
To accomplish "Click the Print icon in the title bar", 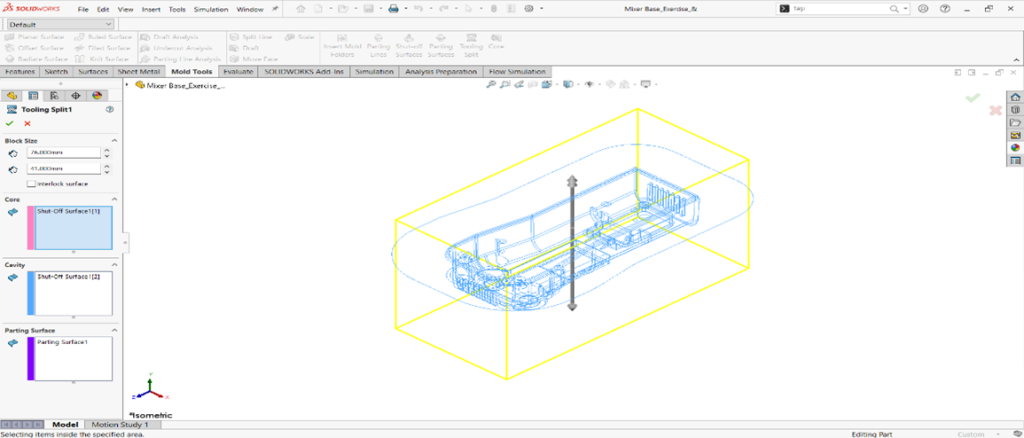I will (393, 9).
